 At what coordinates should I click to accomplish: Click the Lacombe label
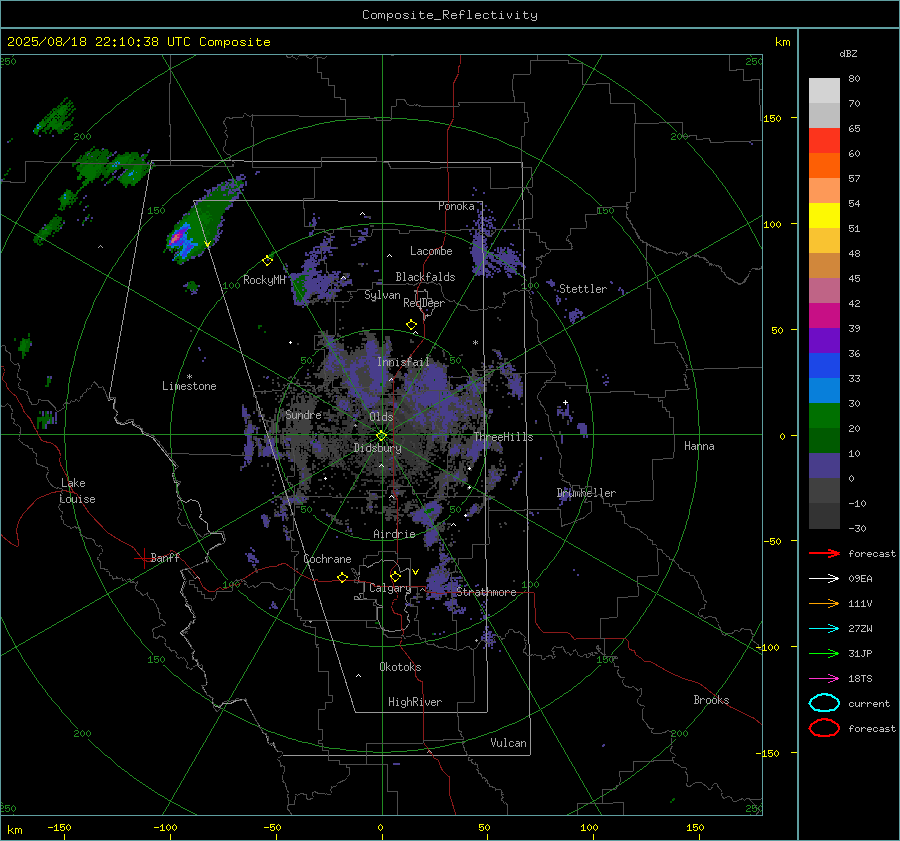431,251
